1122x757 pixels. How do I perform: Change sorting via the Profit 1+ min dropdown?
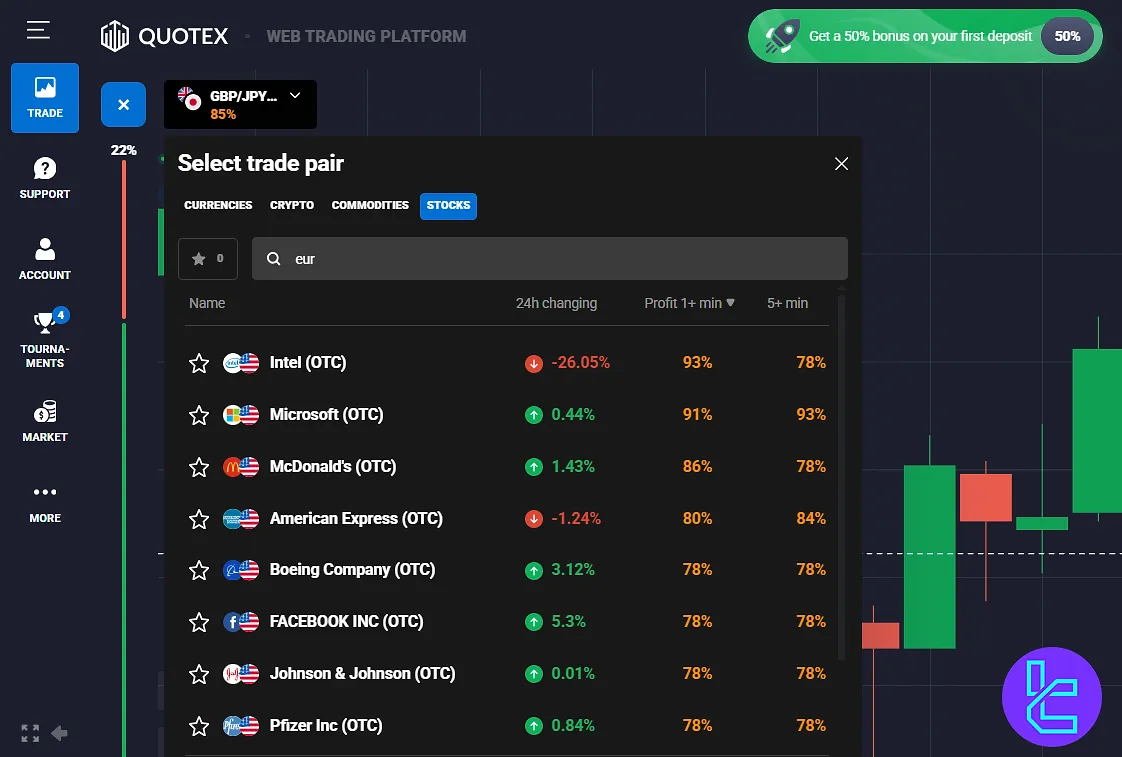pos(688,303)
